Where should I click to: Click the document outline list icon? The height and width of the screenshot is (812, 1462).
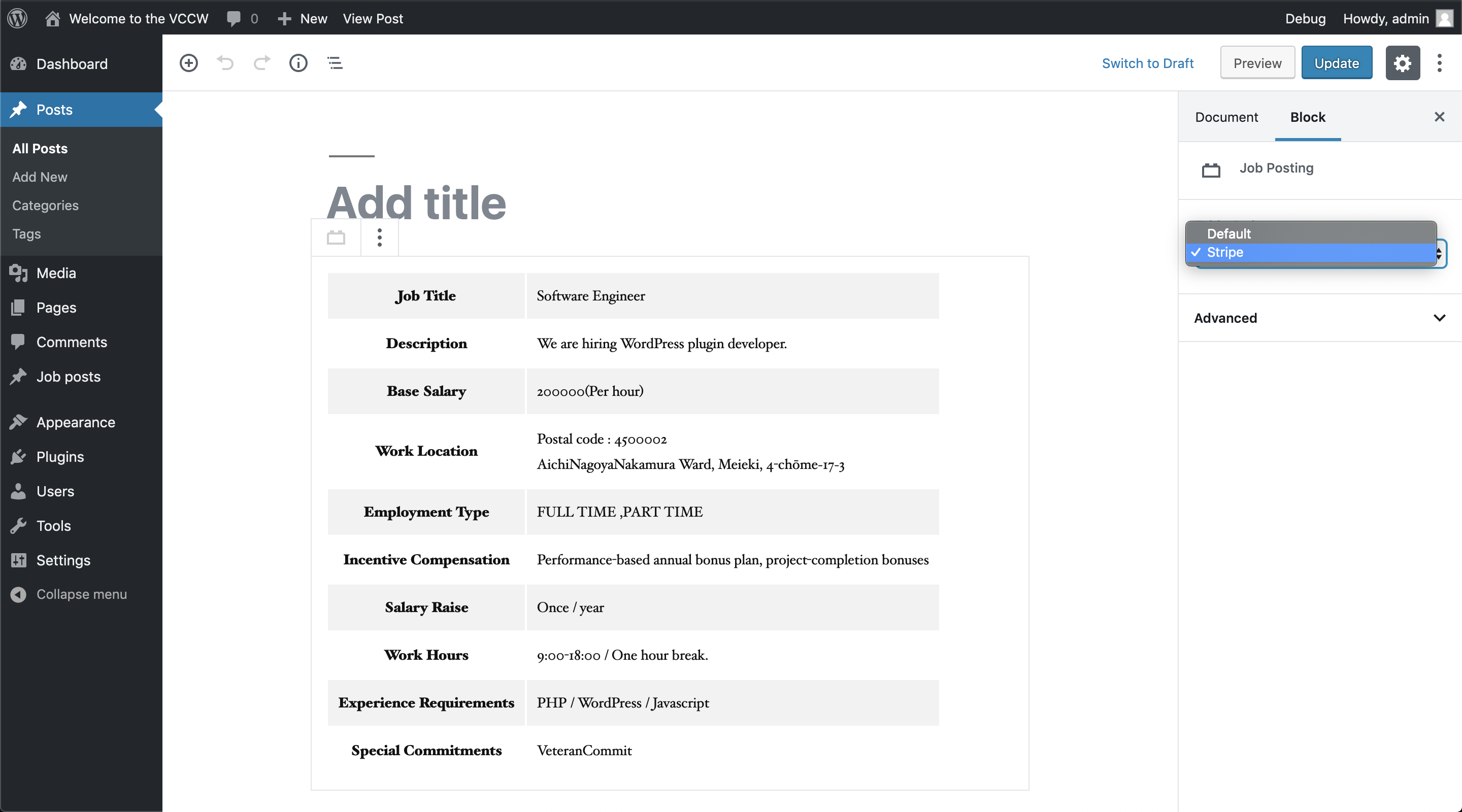tap(335, 62)
